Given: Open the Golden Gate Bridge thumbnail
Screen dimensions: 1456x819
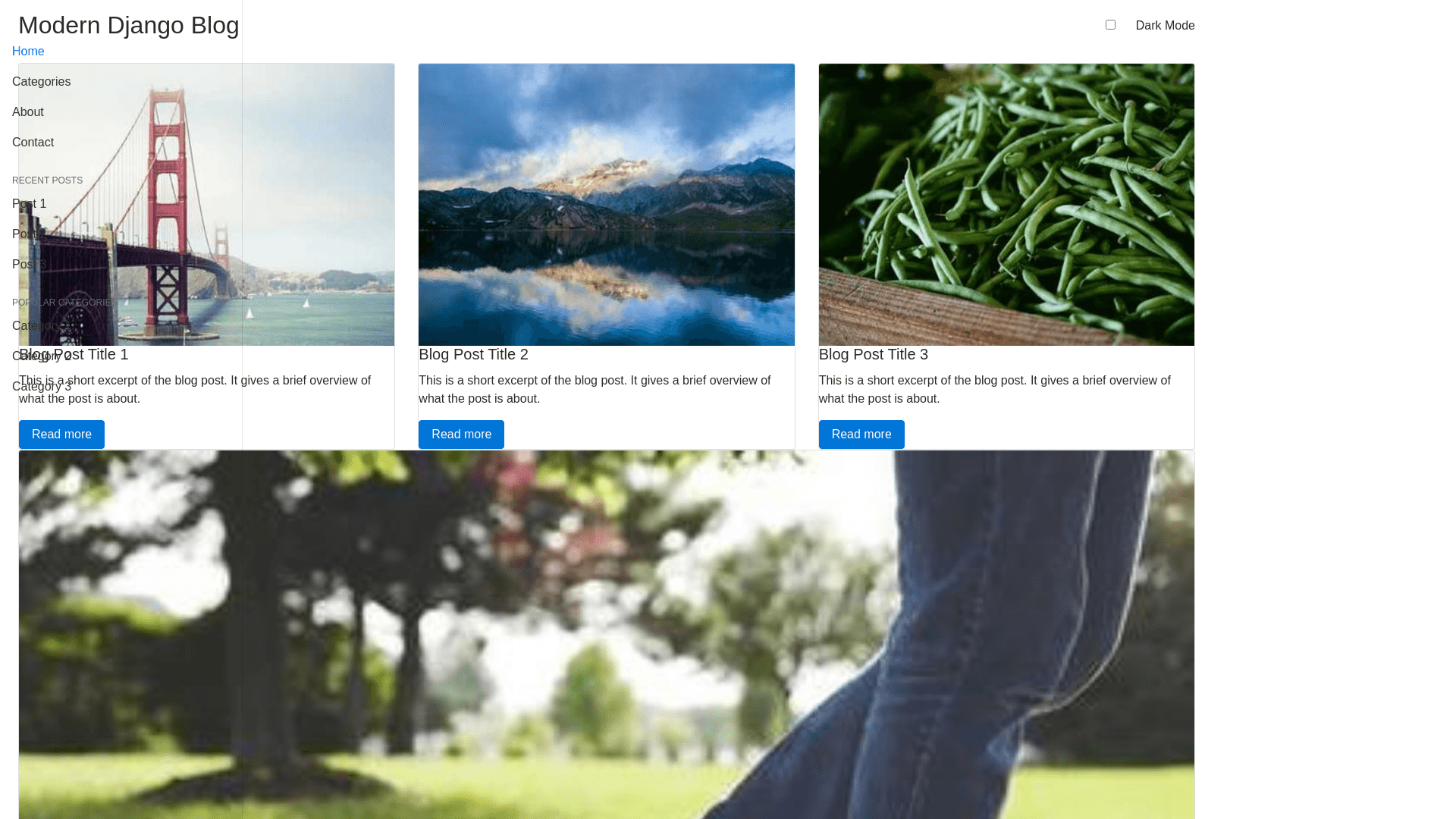Looking at the screenshot, I should [x=206, y=205].
